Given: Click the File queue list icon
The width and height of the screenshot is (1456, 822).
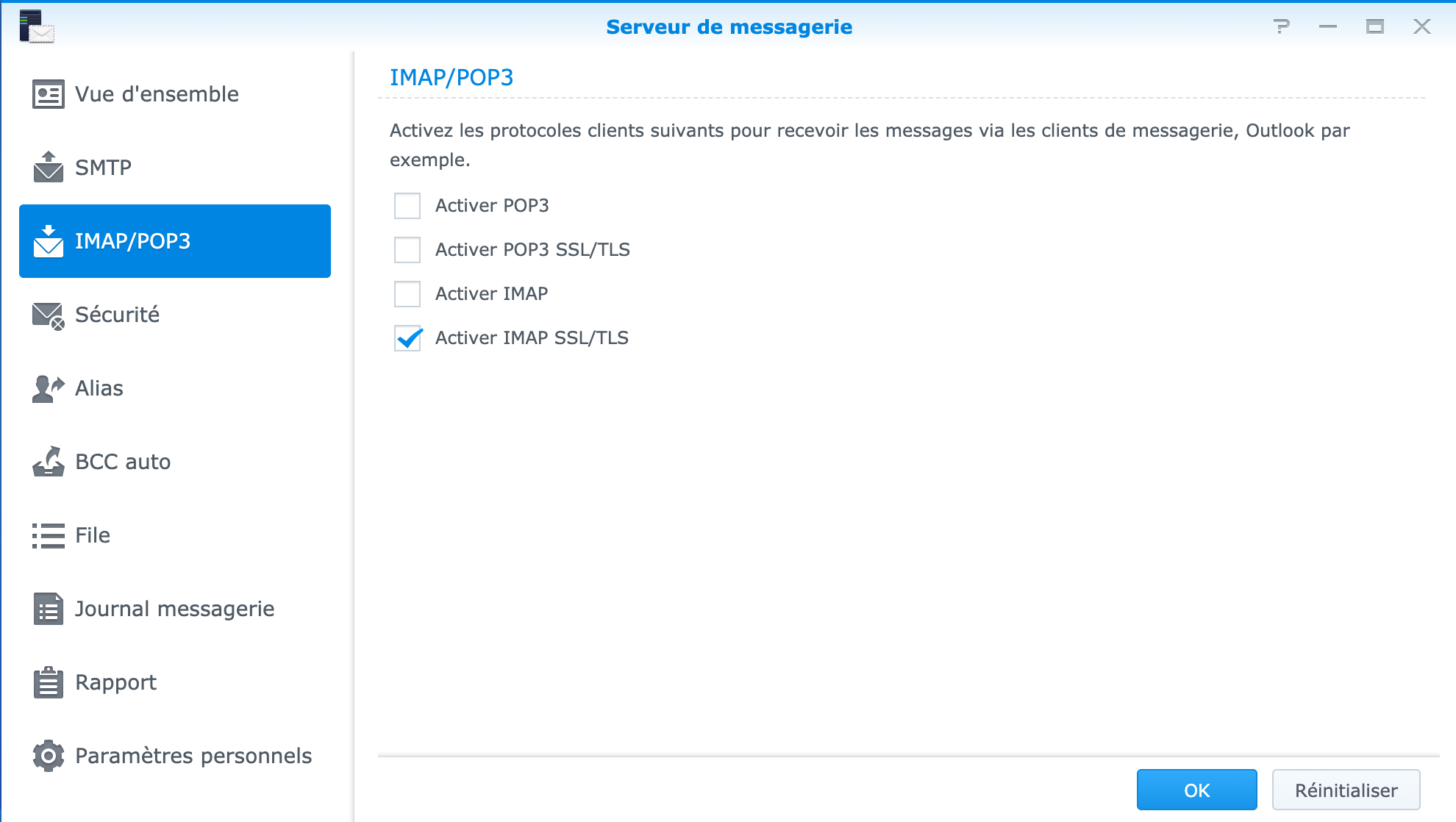Looking at the screenshot, I should pyautogui.click(x=49, y=535).
